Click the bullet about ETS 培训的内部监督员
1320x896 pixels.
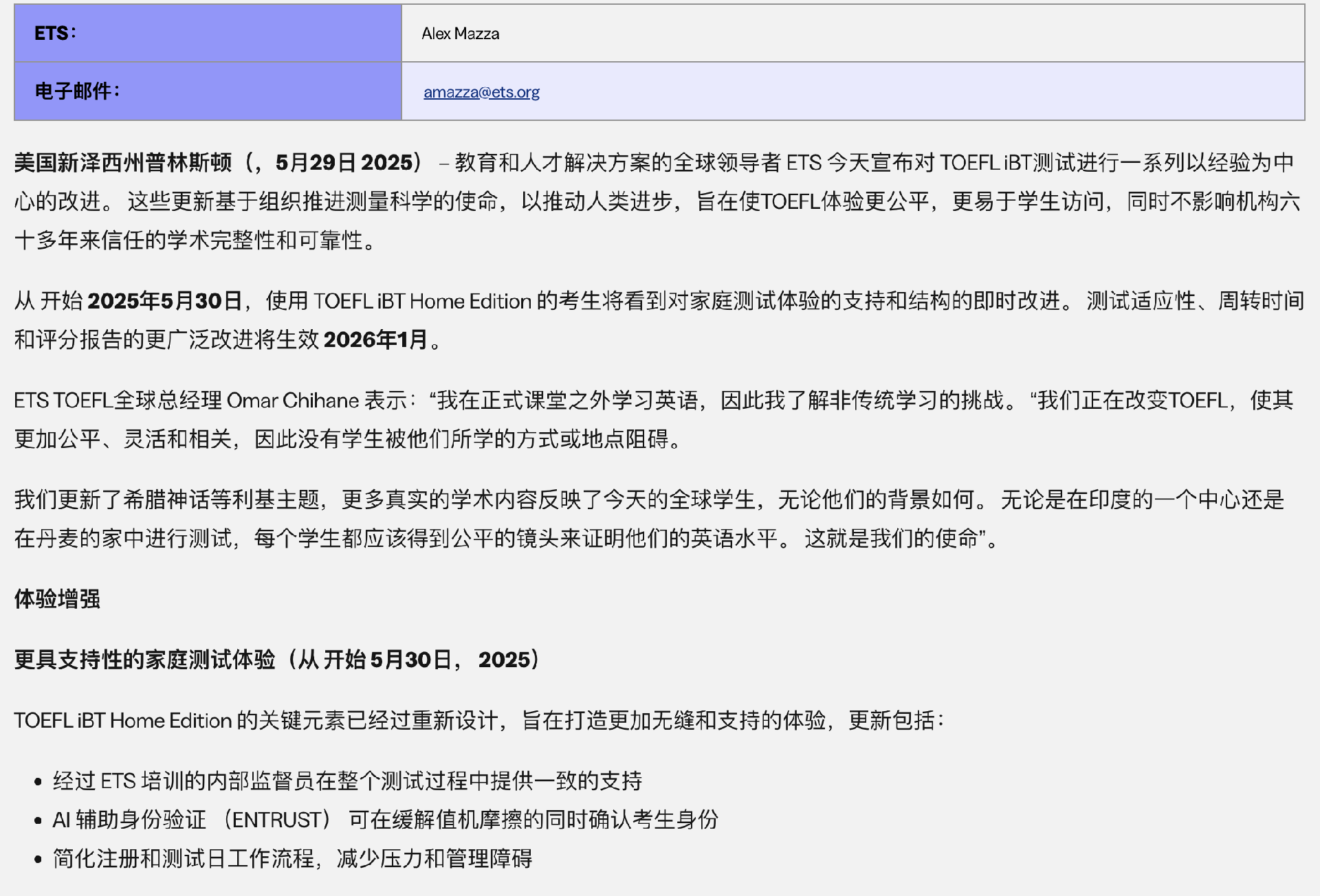click(347, 781)
